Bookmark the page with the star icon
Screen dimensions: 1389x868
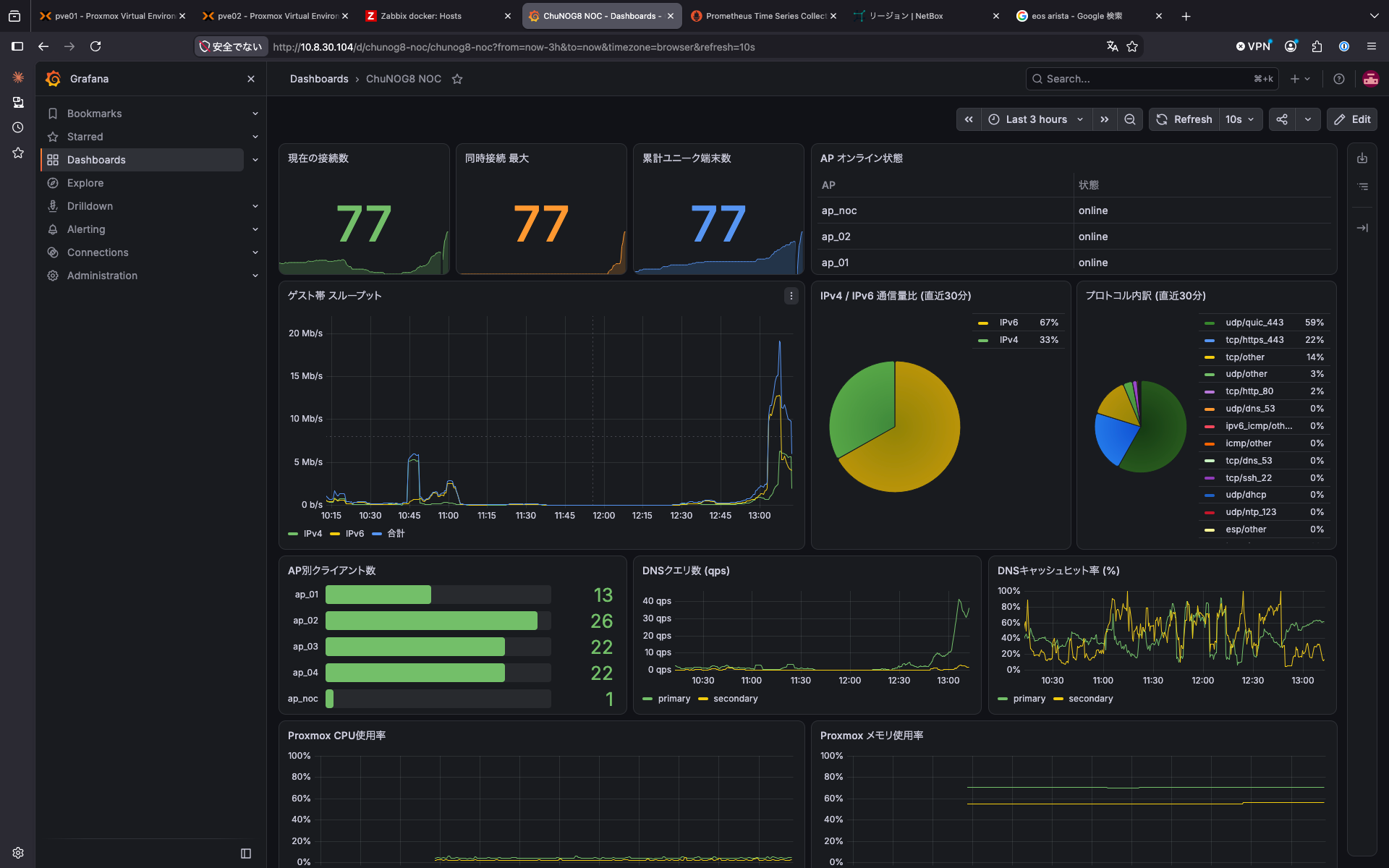click(x=1133, y=46)
